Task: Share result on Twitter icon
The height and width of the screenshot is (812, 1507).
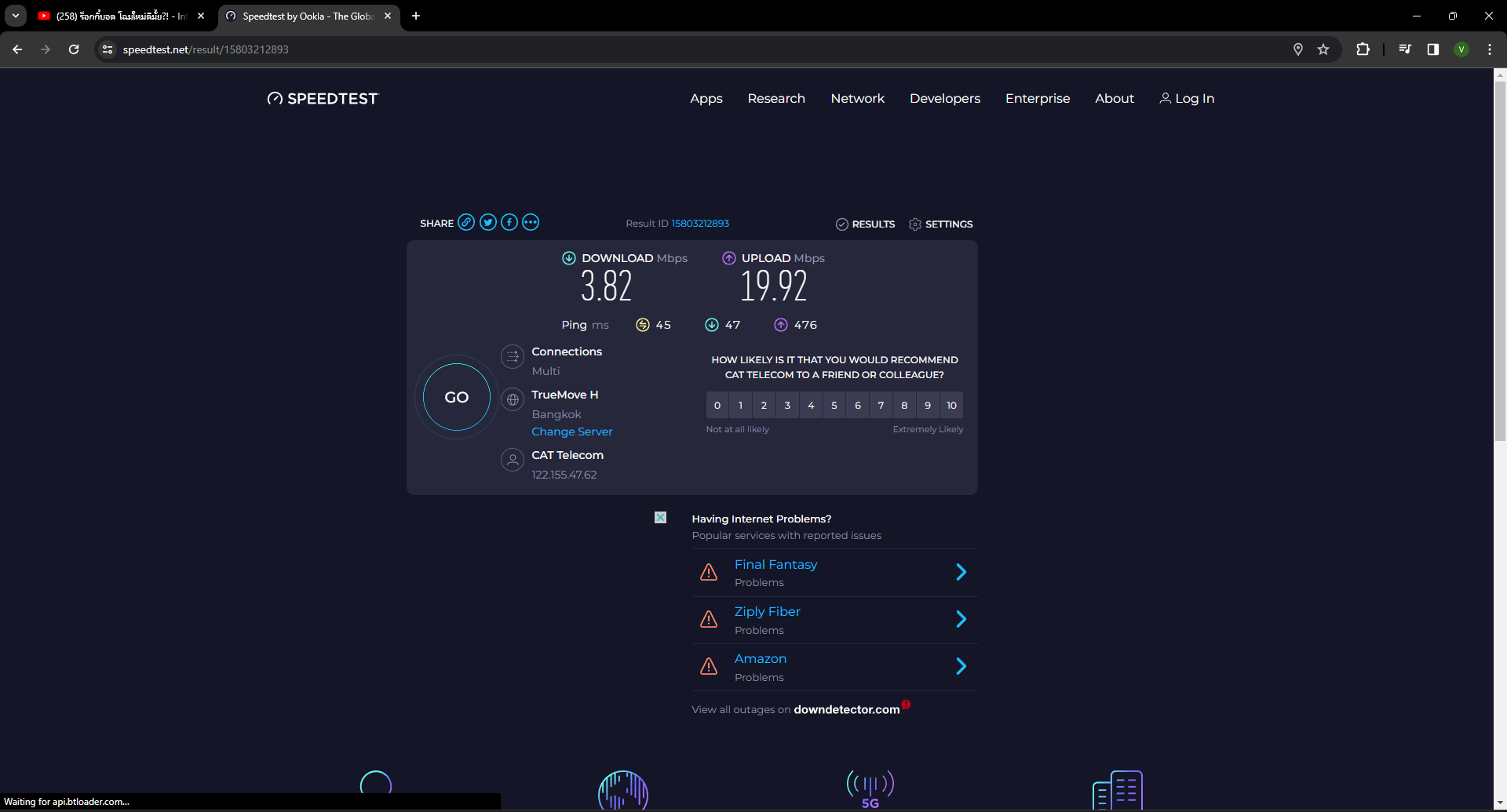Action: 488,223
